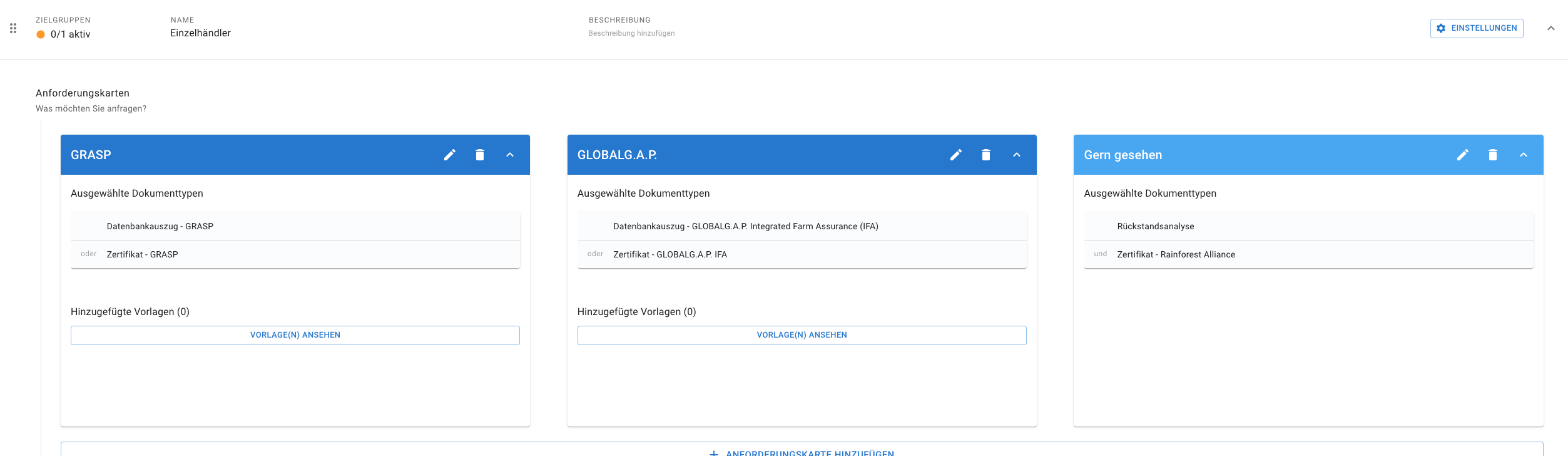Click Hinzugefügte Vorlagen (0) in GRASP card
This screenshot has height=456, width=1568.
[x=130, y=312]
